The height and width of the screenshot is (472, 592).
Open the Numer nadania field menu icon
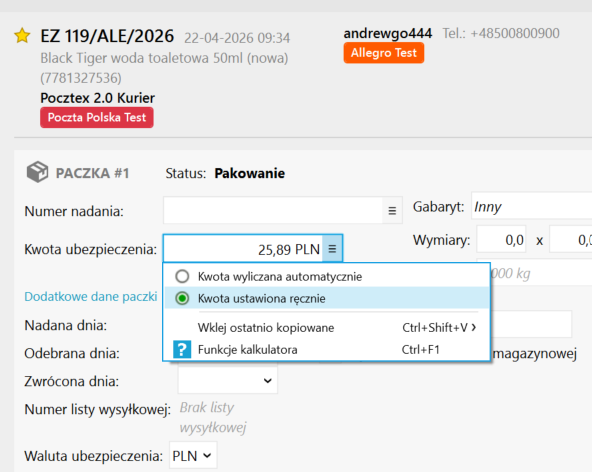point(392,210)
